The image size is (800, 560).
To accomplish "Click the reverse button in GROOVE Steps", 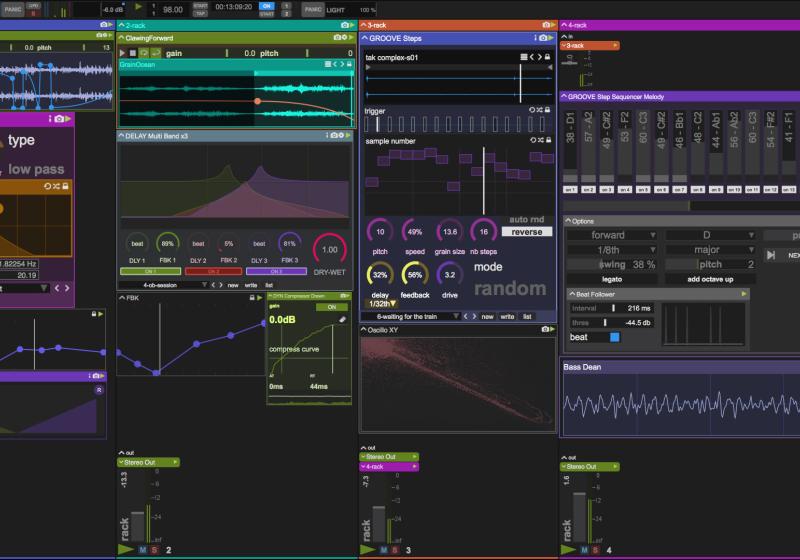I will [x=526, y=231].
